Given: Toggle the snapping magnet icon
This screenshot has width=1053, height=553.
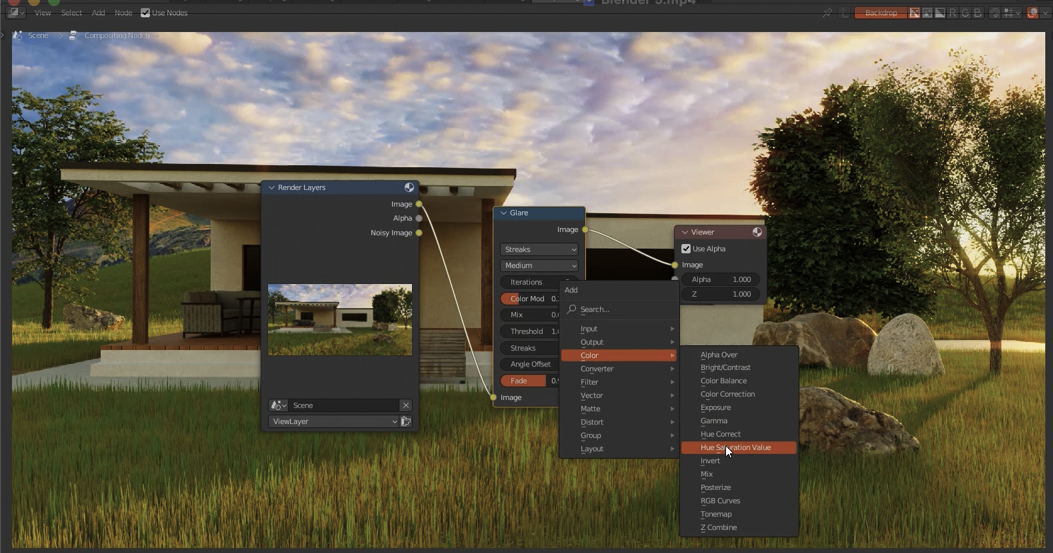Looking at the screenshot, I should 995,13.
